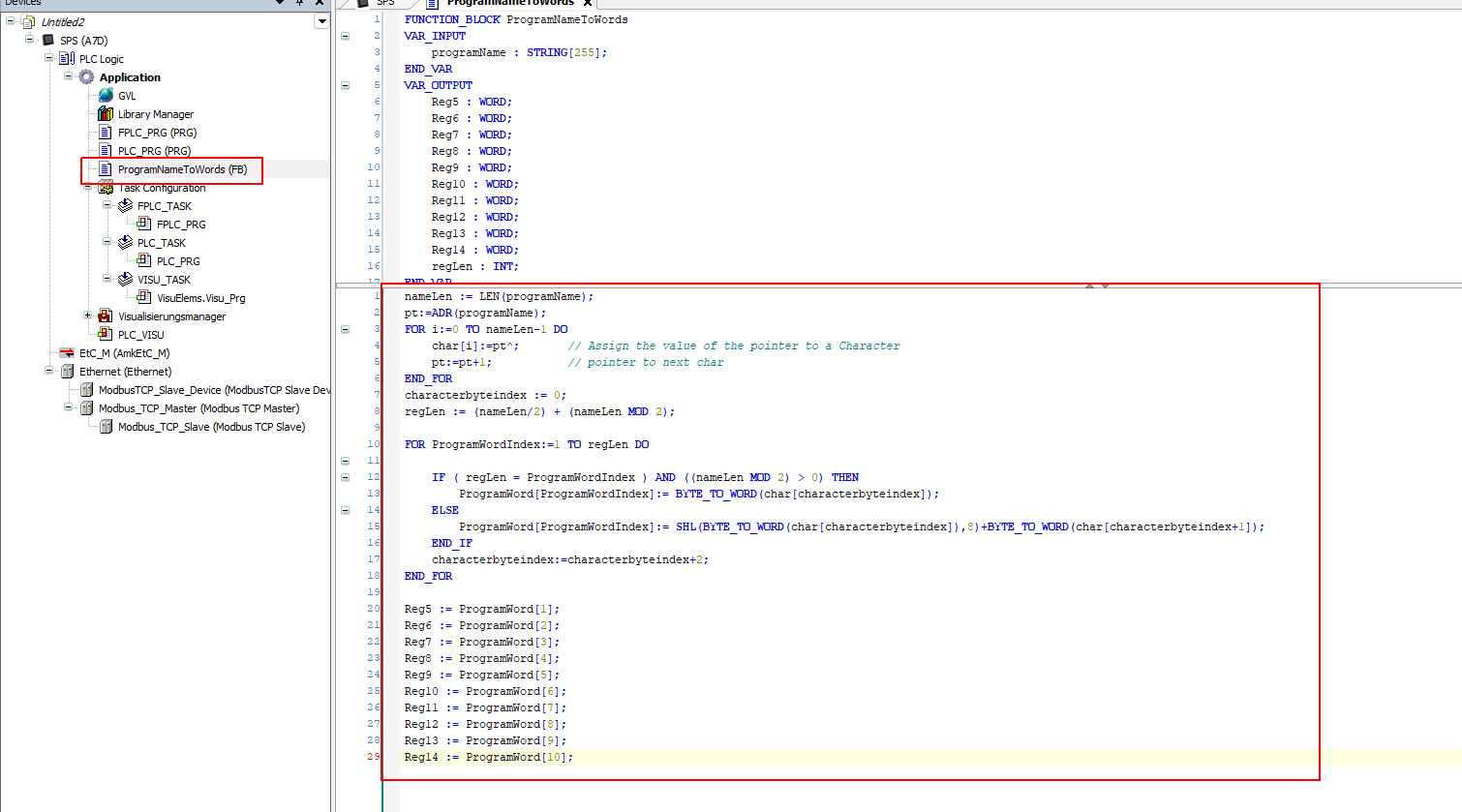This screenshot has width=1462, height=812.
Task: Click PLC_PRG call icon under PLC_TASK
Action: [144, 261]
